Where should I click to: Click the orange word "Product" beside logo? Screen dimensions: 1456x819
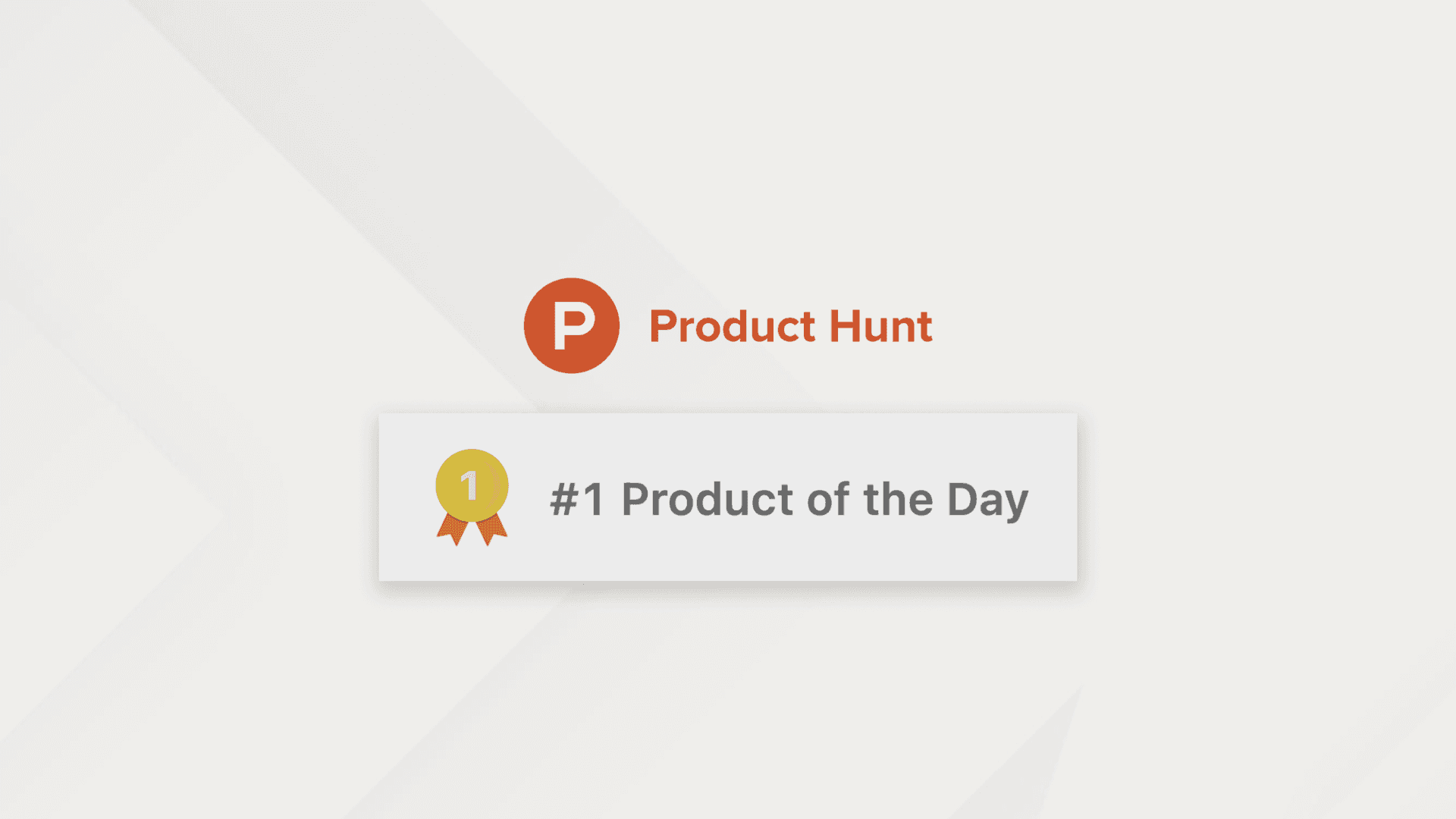pos(732,326)
